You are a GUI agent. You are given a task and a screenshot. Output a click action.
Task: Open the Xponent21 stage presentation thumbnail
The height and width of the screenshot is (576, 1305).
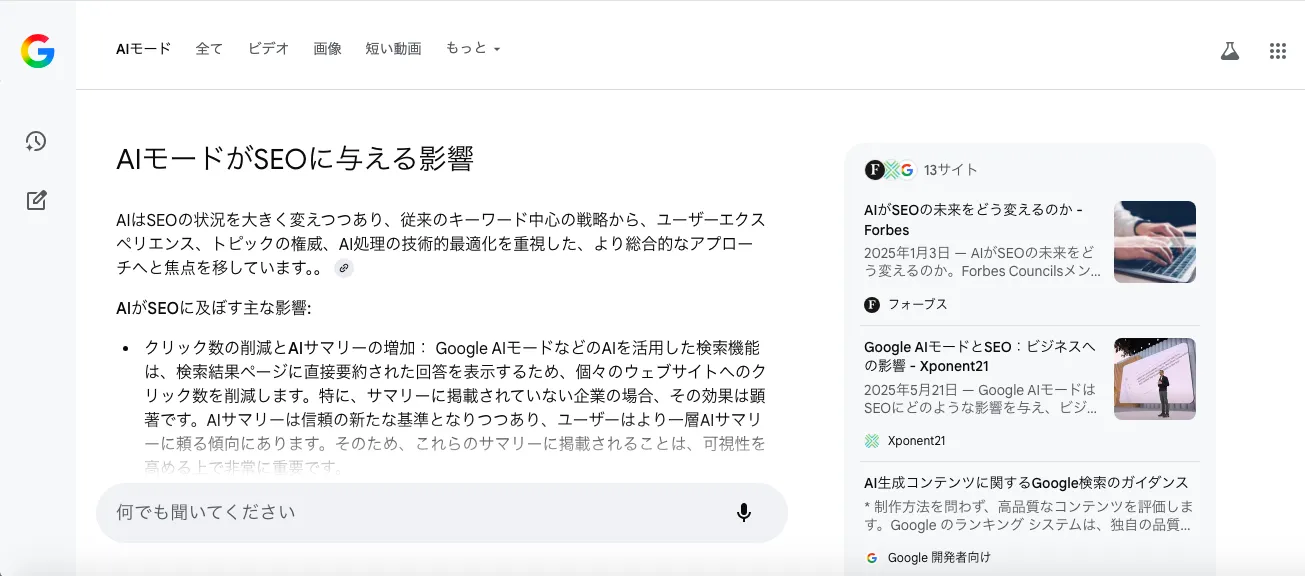click(1155, 379)
